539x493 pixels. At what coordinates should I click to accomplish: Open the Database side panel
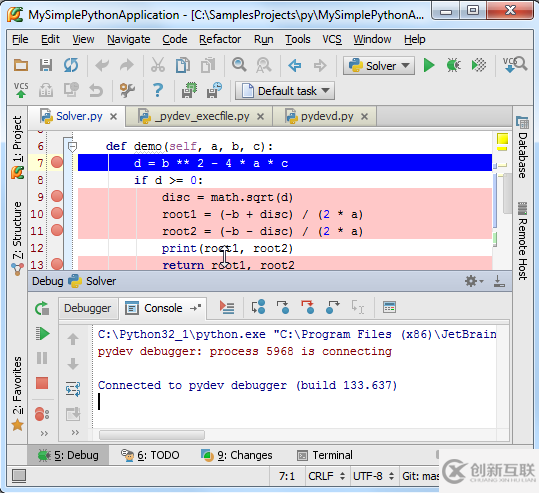point(522,147)
